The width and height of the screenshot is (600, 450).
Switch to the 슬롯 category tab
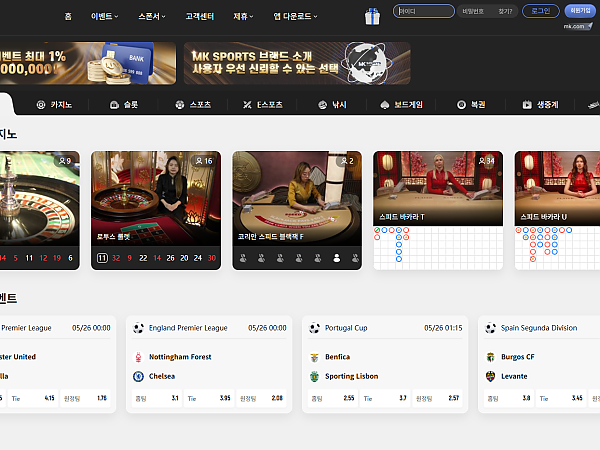tap(124, 104)
